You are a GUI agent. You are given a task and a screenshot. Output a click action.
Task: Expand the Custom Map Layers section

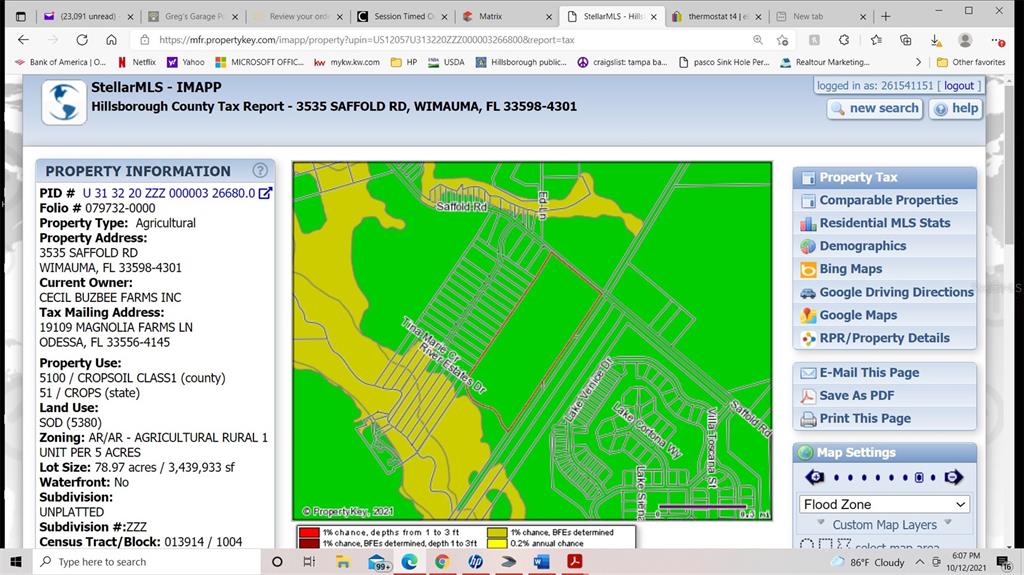pos(884,525)
